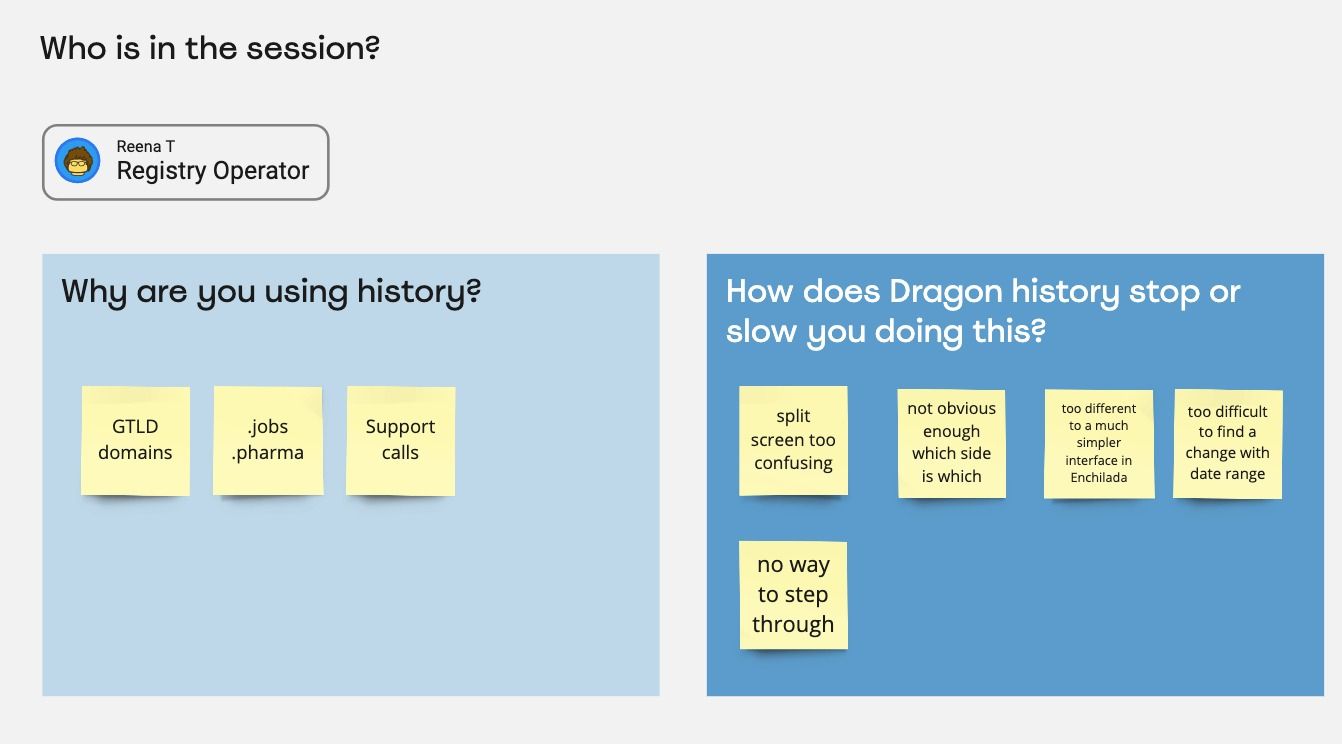Click the 'Why are you using history?' title
This screenshot has height=744, width=1342.
(x=271, y=292)
